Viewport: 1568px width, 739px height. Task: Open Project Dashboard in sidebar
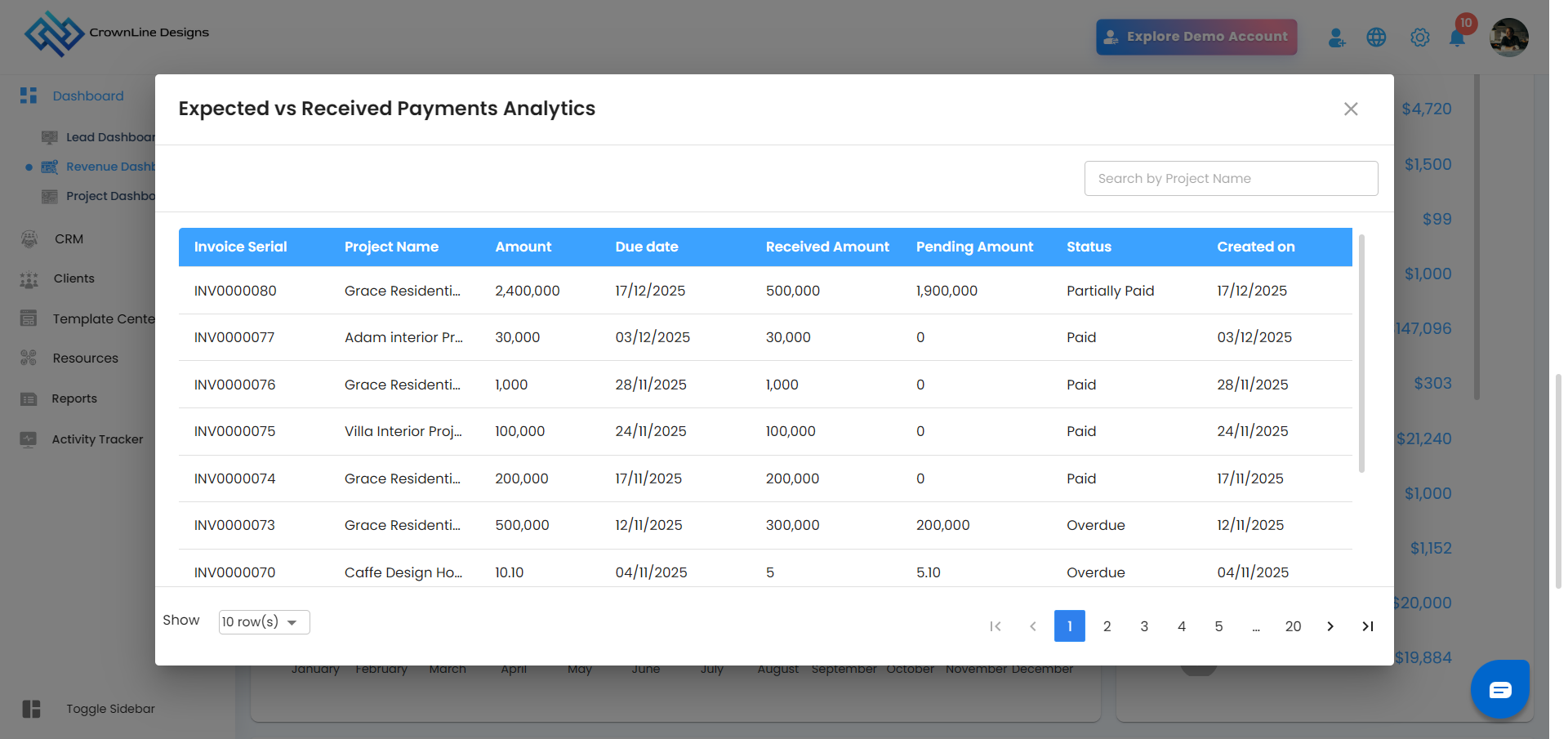pos(110,196)
